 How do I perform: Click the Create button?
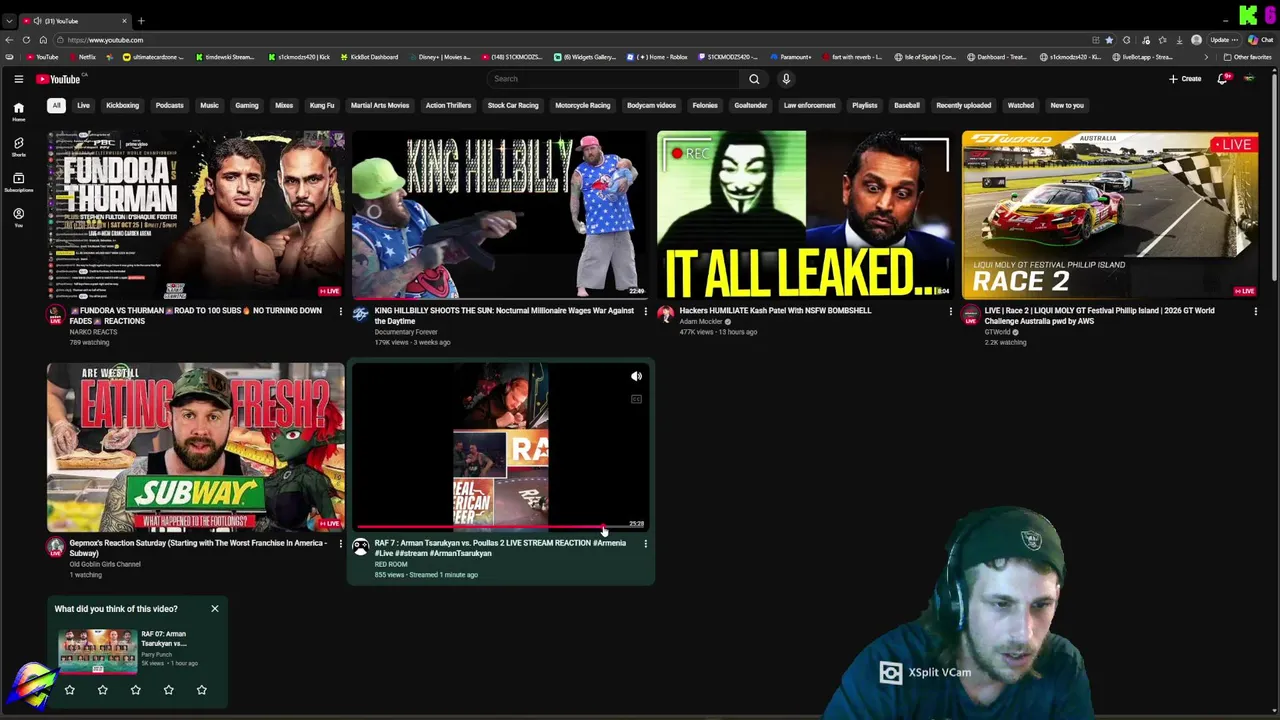(x=1185, y=79)
